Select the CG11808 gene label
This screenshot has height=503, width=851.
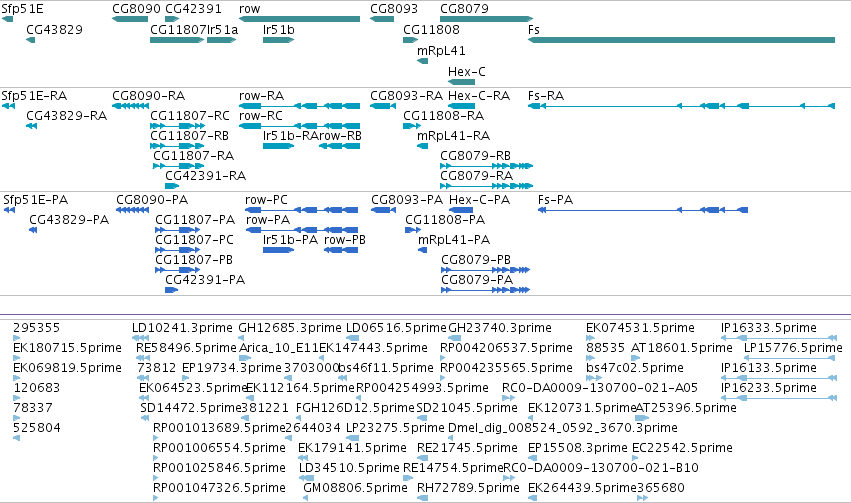pos(431,30)
